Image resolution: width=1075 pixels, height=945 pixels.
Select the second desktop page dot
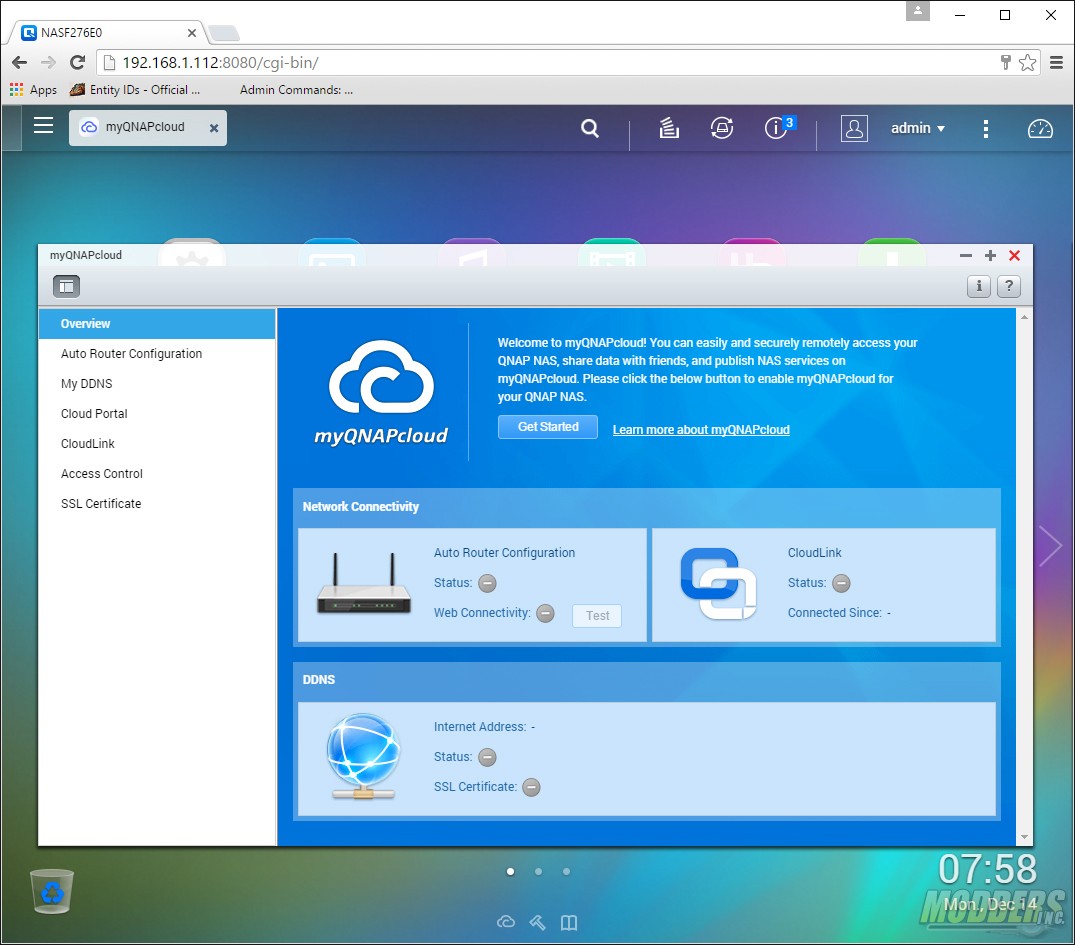538,872
